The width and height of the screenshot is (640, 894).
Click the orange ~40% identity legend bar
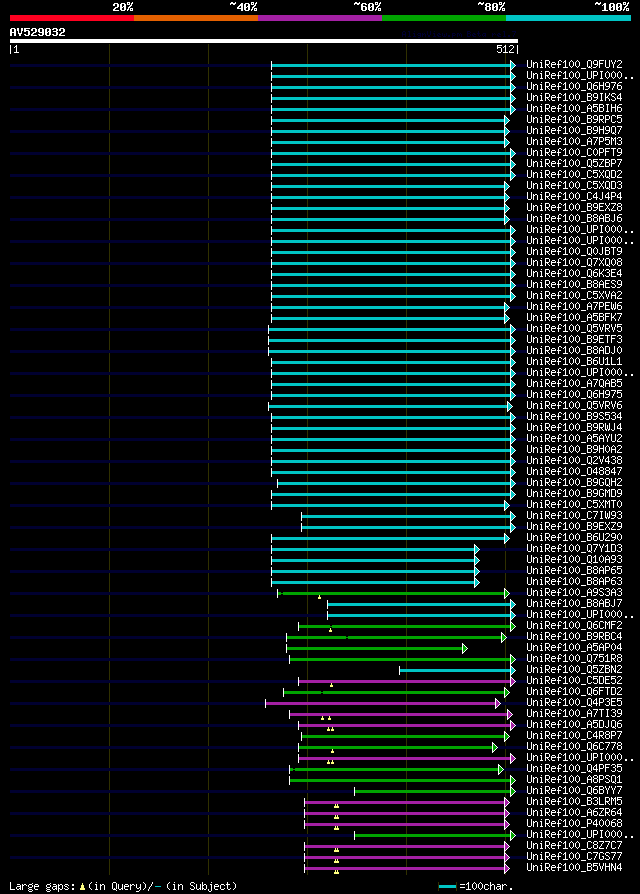[196, 18]
